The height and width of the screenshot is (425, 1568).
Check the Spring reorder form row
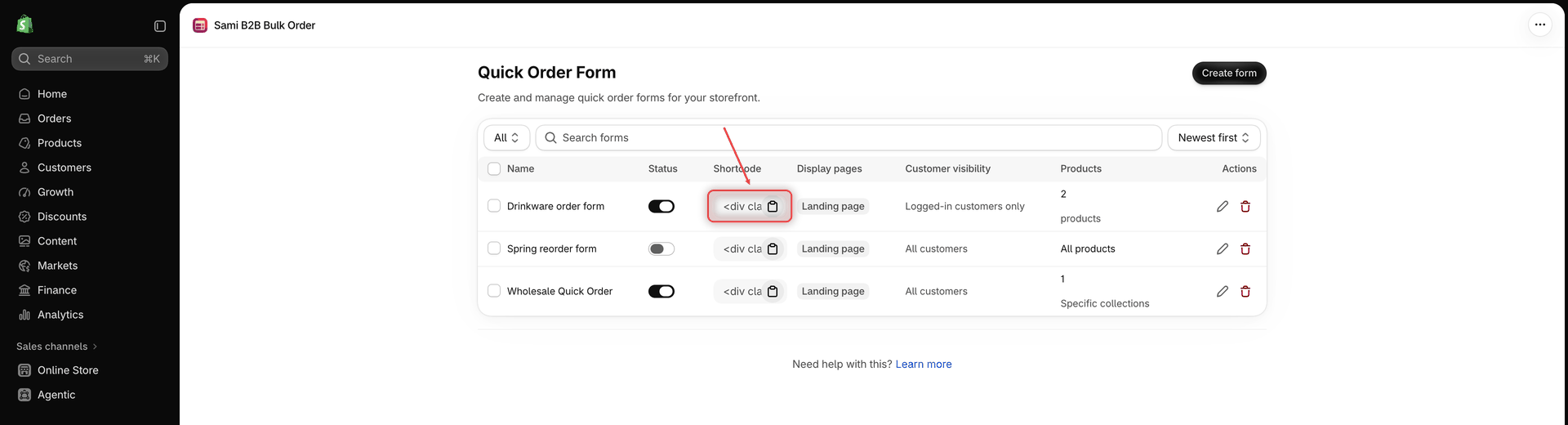[494, 248]
